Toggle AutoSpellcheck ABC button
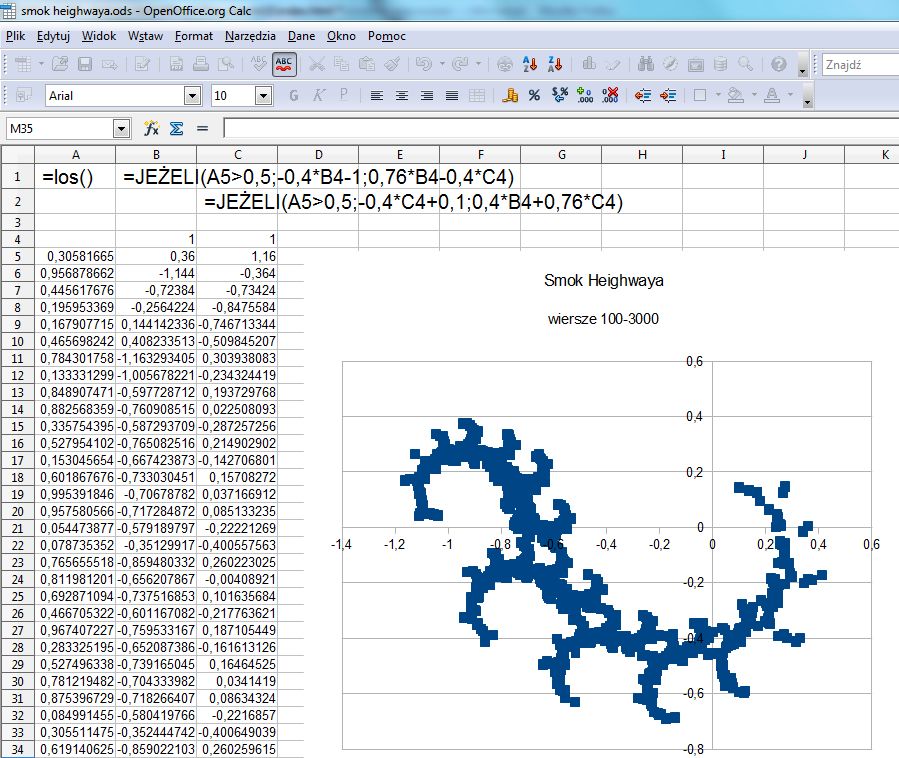899x758 pixels. (x=284, y=64)
